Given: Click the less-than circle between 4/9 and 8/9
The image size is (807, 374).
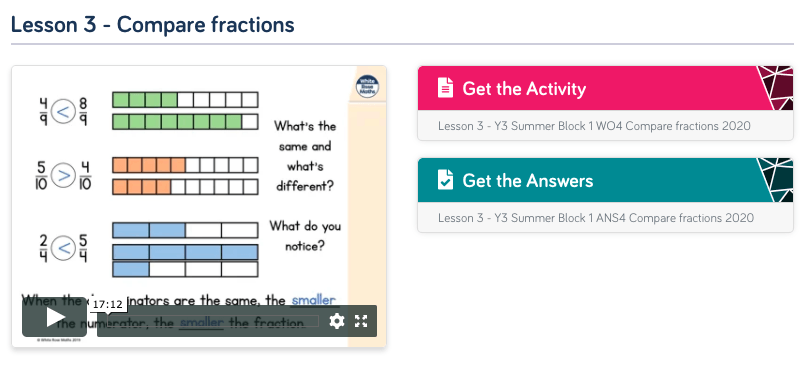Looking at the screenshot, I should point(63,112).
